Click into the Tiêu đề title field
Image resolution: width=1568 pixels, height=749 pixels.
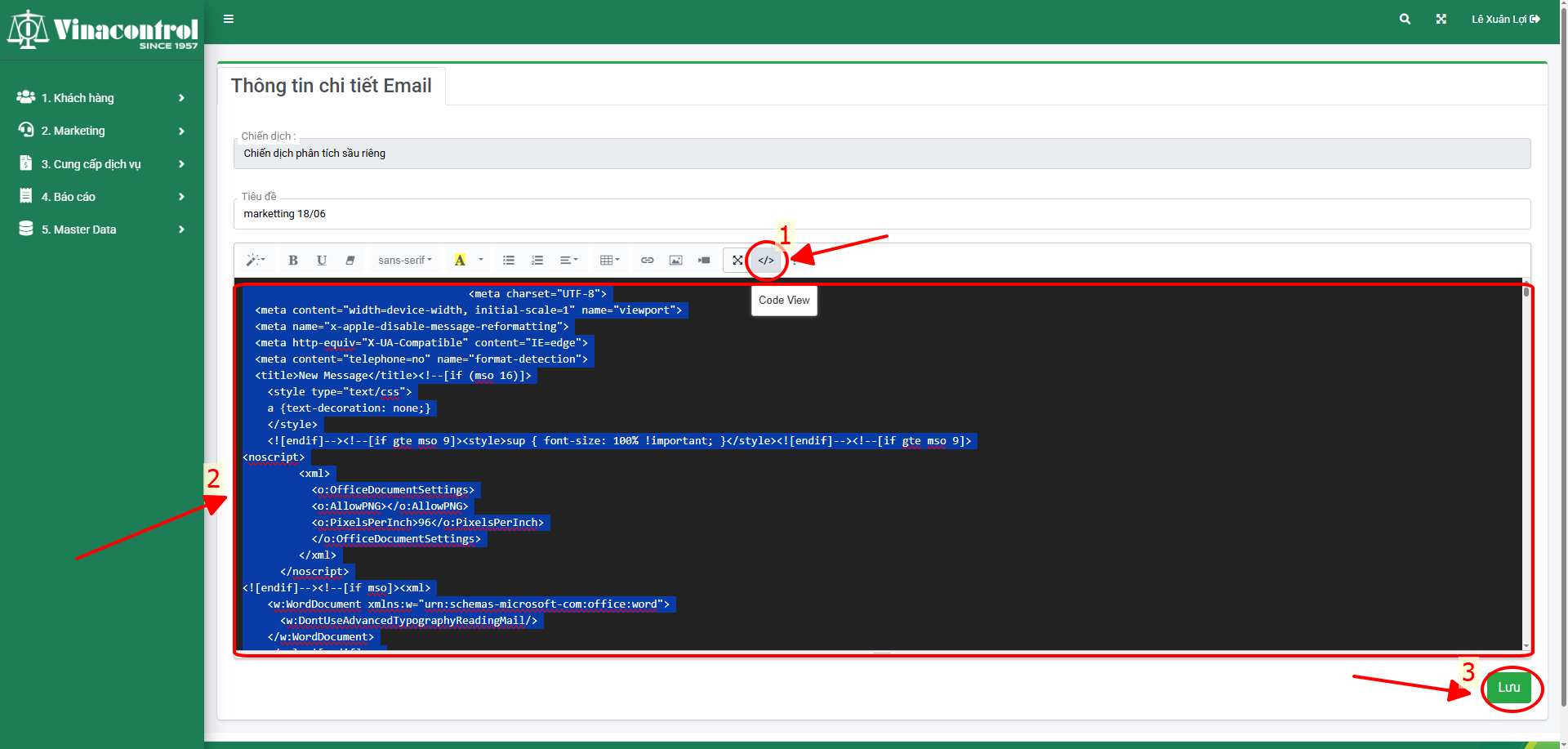(882, 214)
